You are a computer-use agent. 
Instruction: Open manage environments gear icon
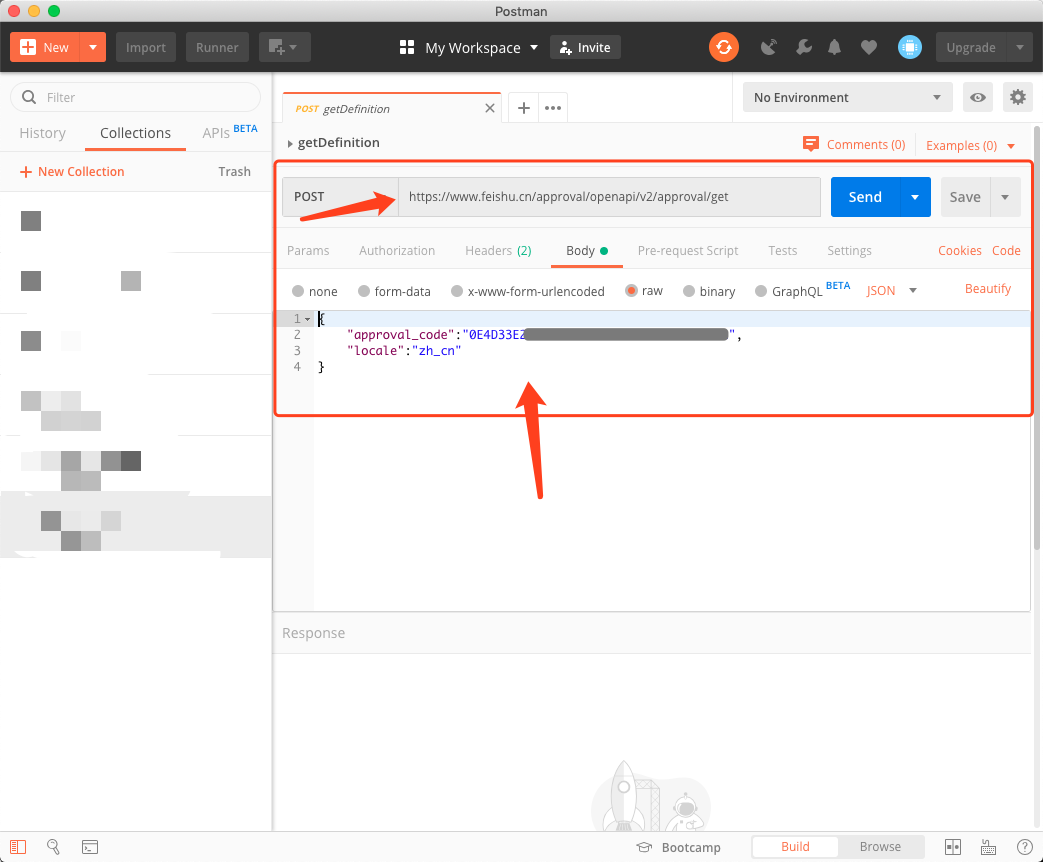[x=1017, y=97]
